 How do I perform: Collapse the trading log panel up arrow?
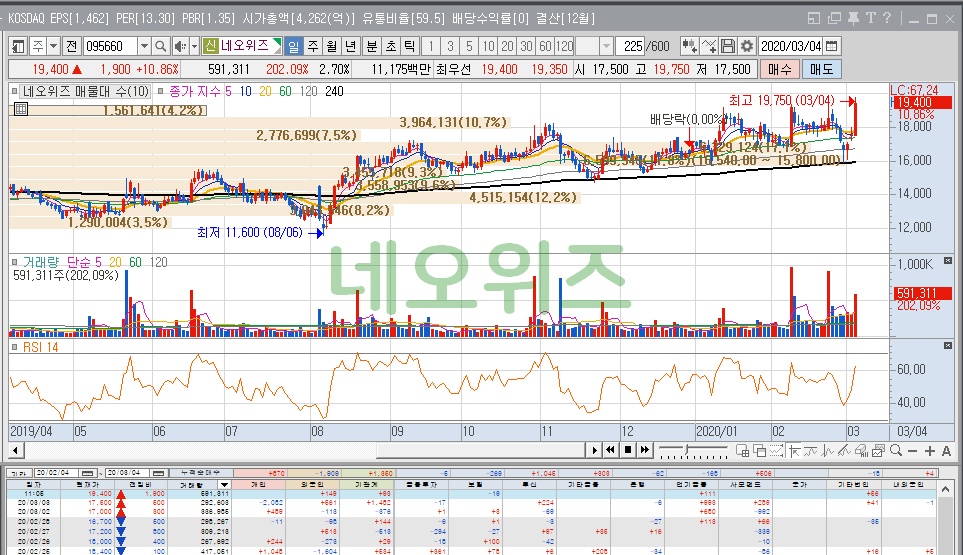(946, 489)
